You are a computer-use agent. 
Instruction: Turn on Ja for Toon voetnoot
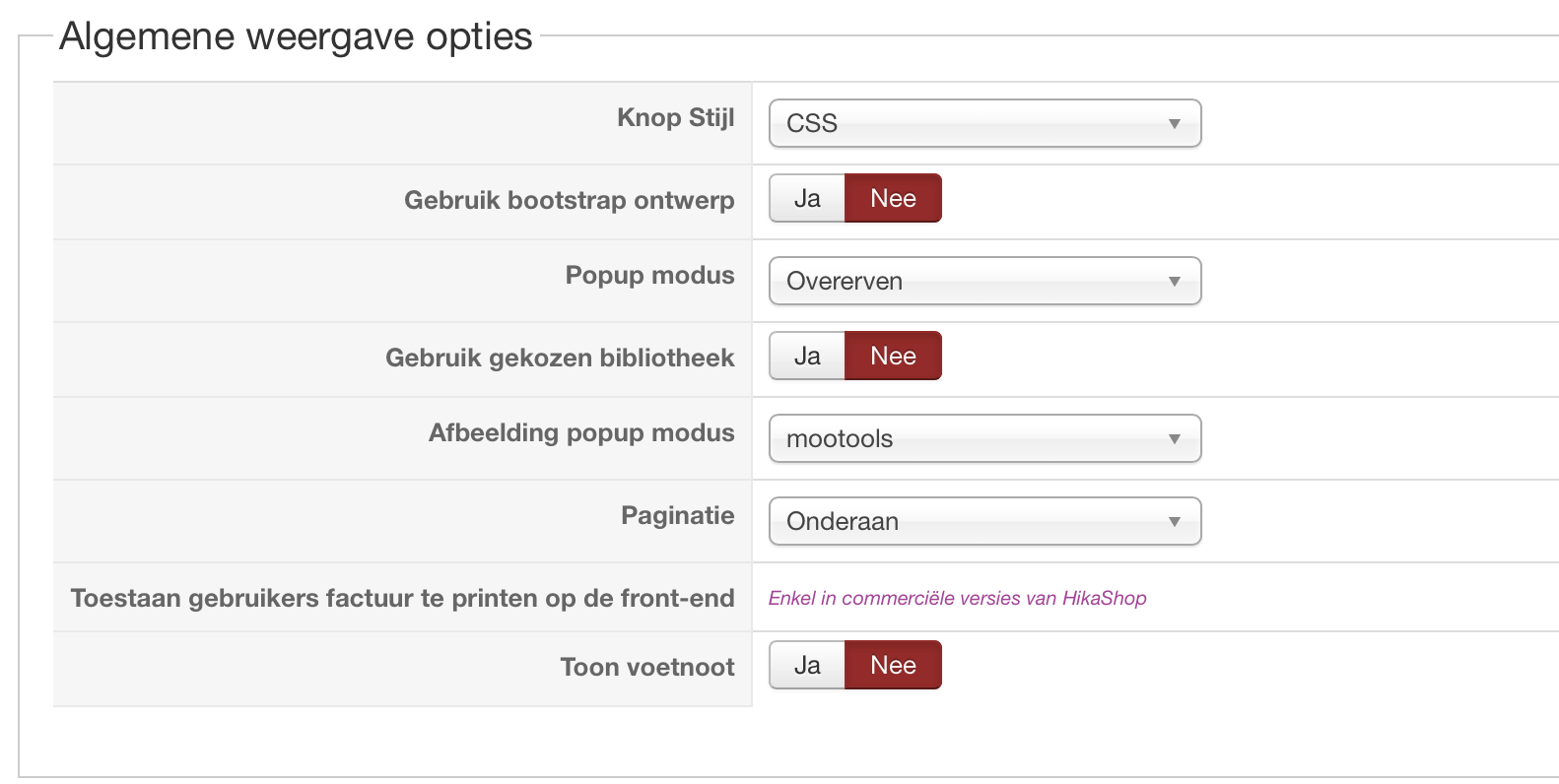pos(807,666)
